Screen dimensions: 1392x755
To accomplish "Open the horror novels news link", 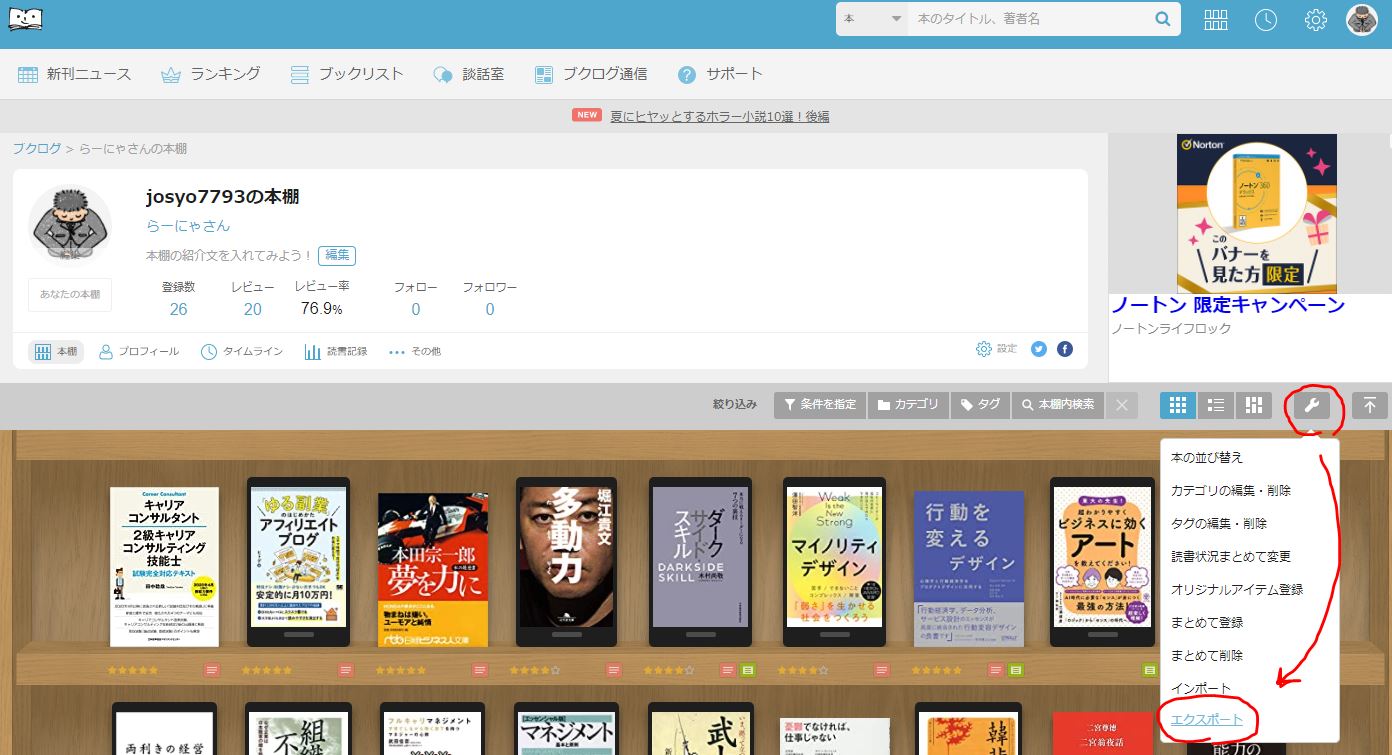I will tap(719, 116).
